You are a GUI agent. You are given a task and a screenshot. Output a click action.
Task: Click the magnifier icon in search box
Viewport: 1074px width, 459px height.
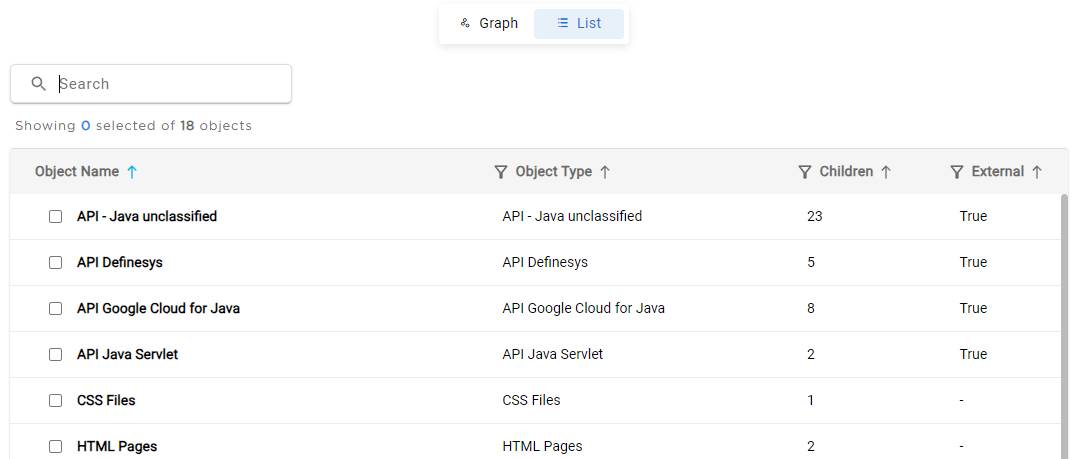tap(38, 84)
